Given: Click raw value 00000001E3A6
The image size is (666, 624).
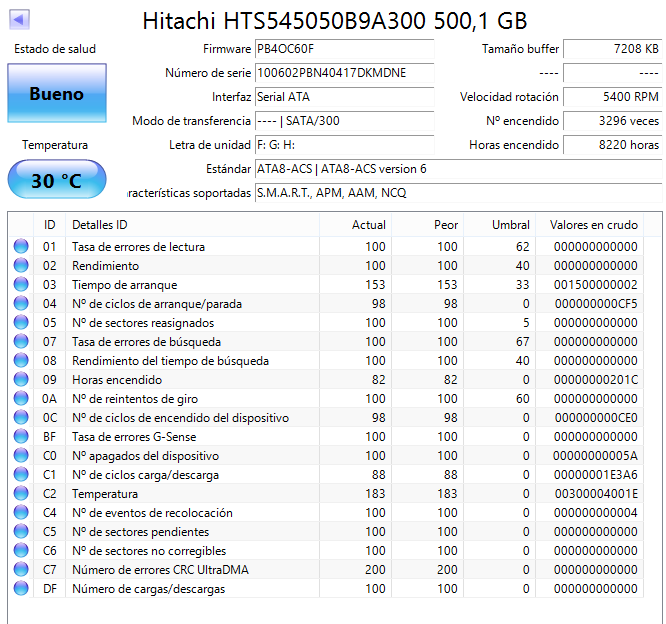Looking at the screenshot, I should [595, 474].
